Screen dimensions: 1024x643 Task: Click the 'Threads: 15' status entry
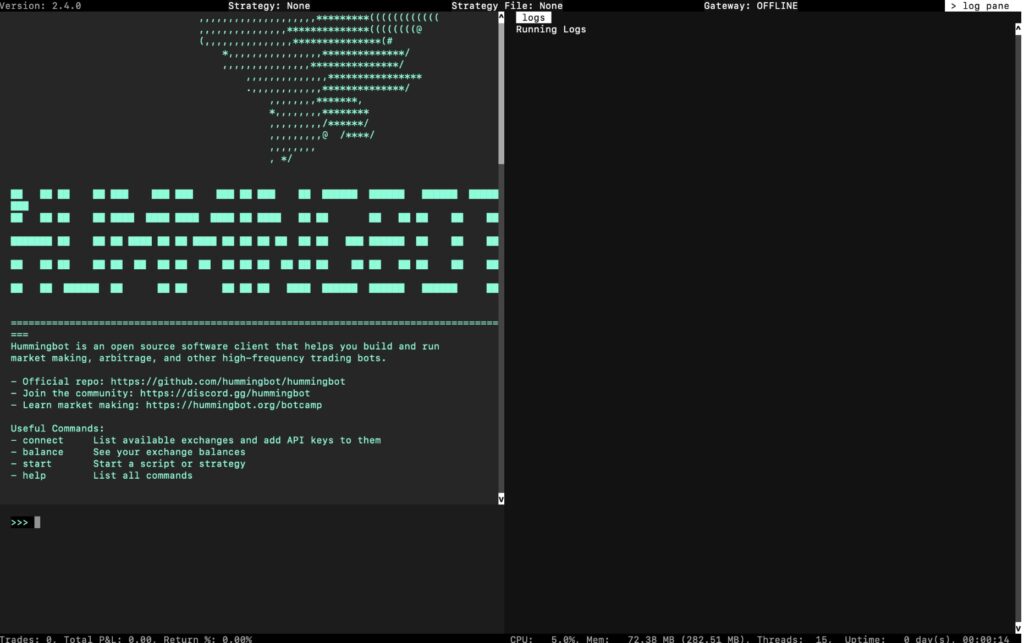click(793, 639)
